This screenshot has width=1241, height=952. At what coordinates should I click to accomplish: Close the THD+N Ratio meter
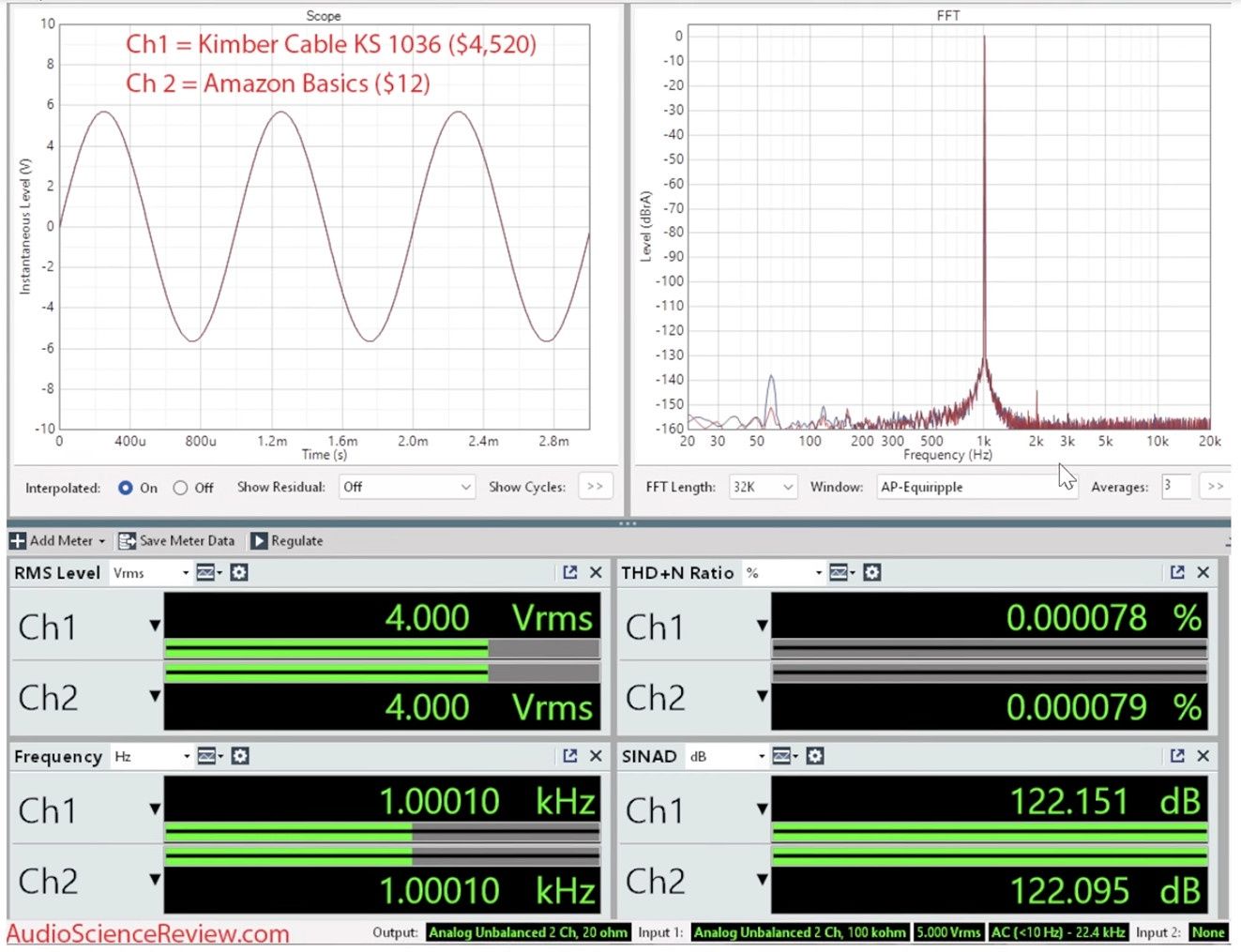click(1203, 572)
